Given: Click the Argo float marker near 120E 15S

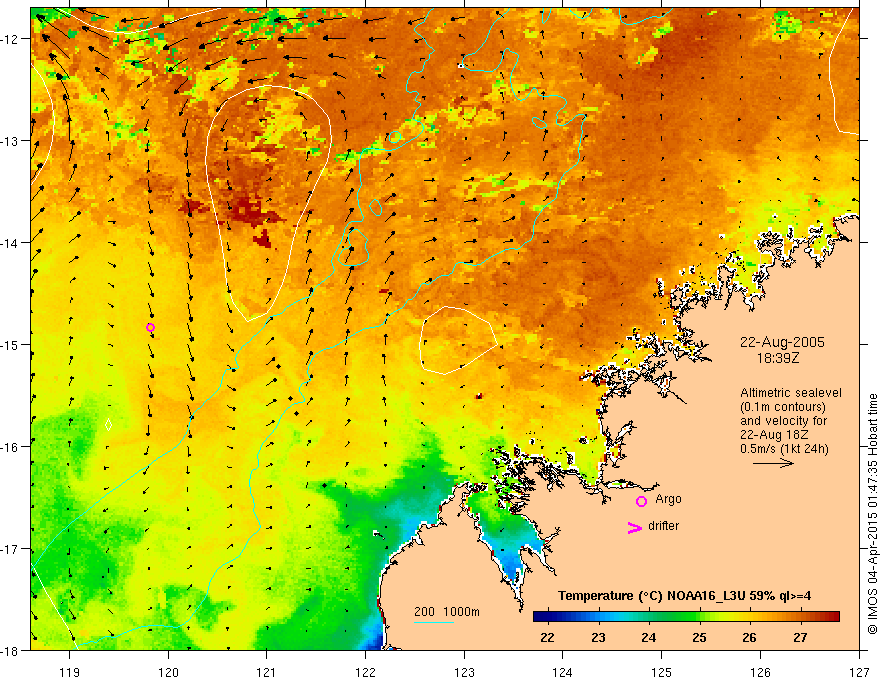Looking at the screenshot, I should coord(150,328).
